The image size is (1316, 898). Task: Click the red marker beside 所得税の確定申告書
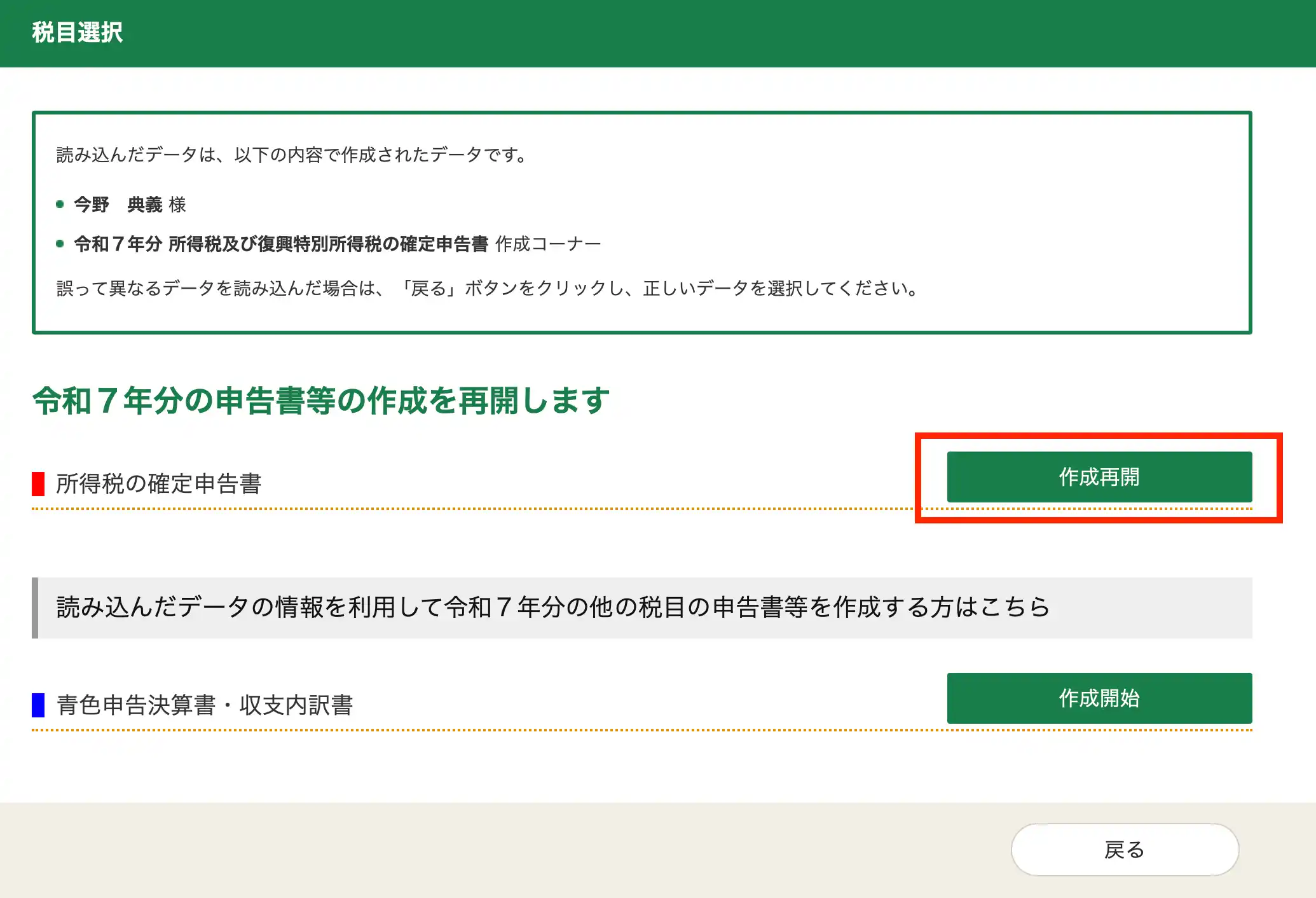[x=38, y=484]
